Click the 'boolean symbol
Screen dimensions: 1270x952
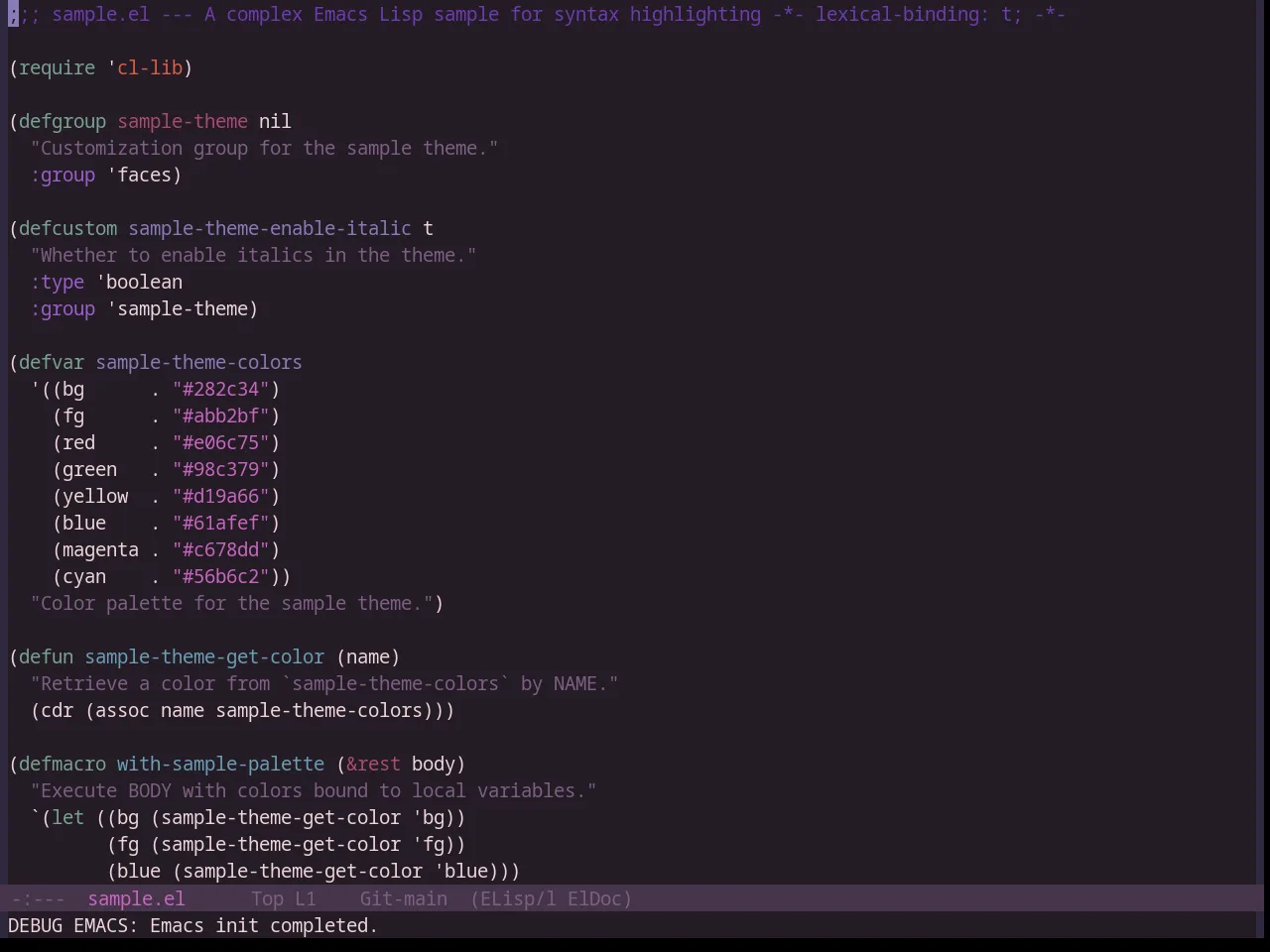click(139, 282)
